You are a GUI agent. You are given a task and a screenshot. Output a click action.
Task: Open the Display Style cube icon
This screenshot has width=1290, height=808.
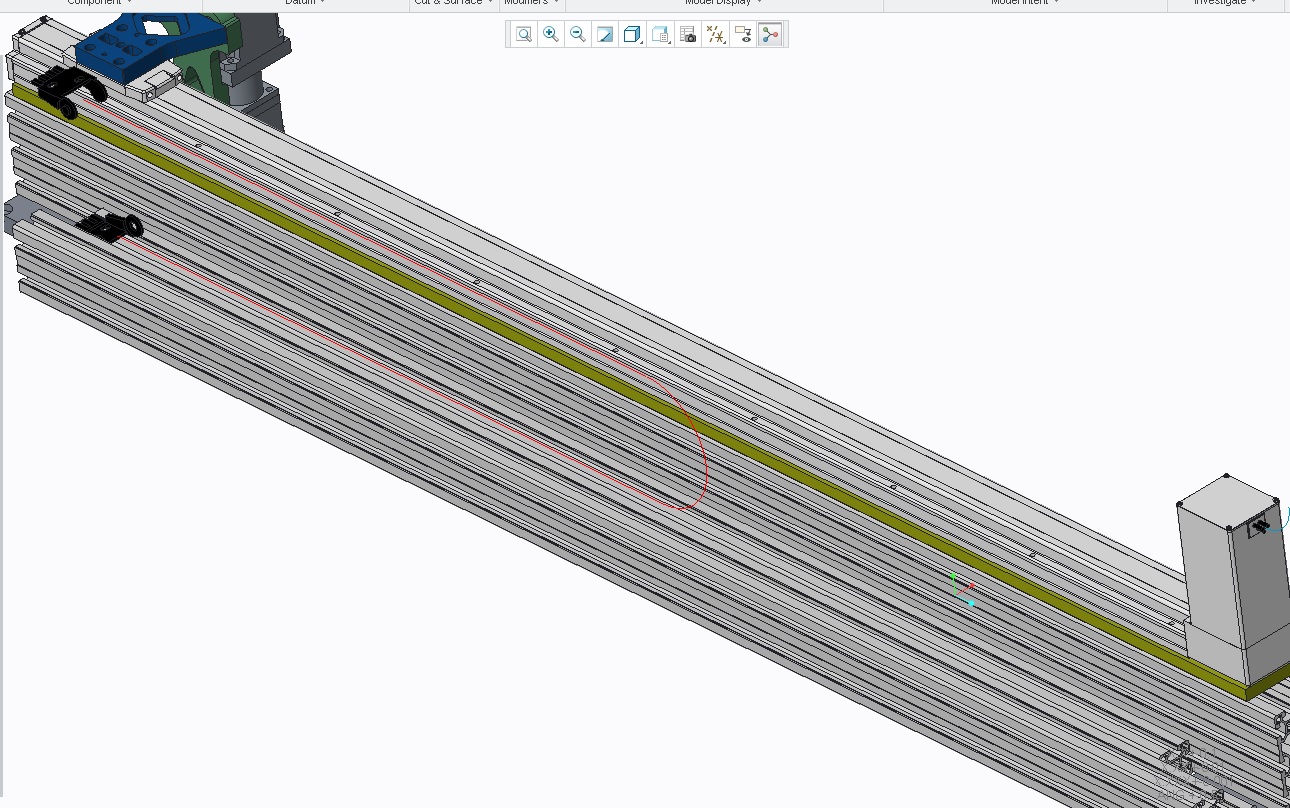tap(631, 33)
